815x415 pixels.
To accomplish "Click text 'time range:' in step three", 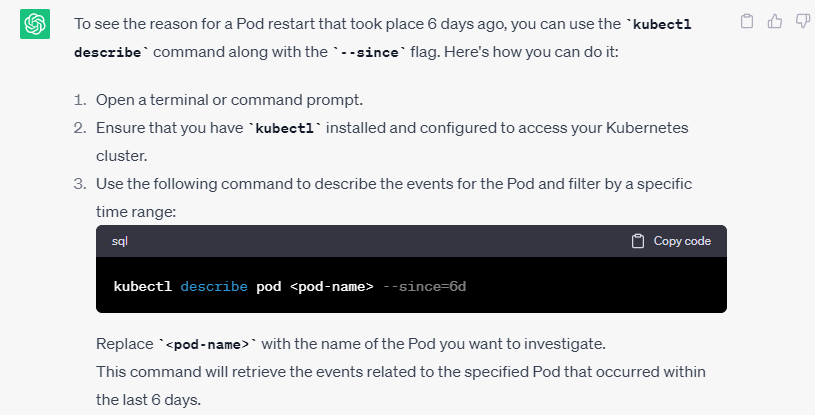I will [136, 212].
